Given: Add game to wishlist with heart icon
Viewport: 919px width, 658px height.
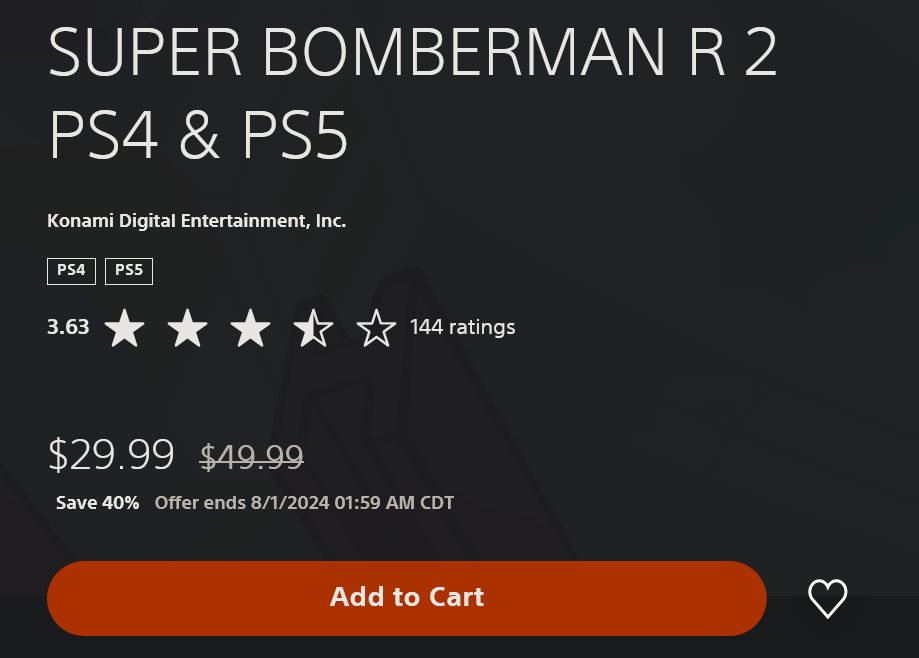Looking at the screenshot, I should click(x=828, y=598).
